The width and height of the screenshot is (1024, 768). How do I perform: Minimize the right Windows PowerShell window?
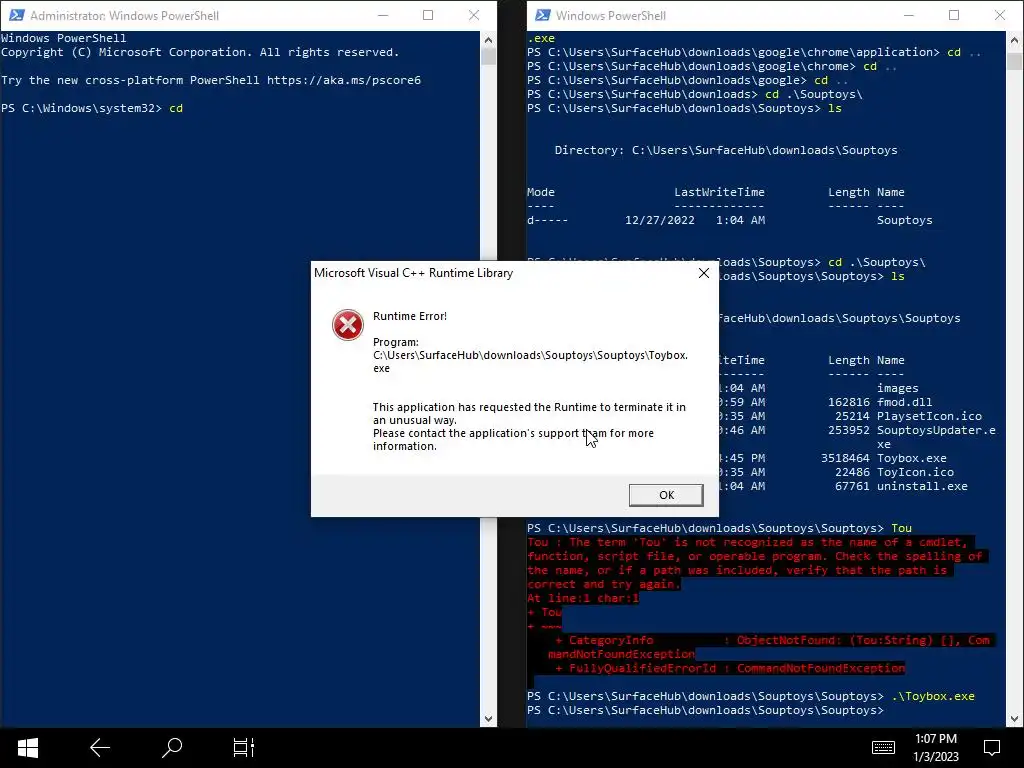tap(908, 15)
